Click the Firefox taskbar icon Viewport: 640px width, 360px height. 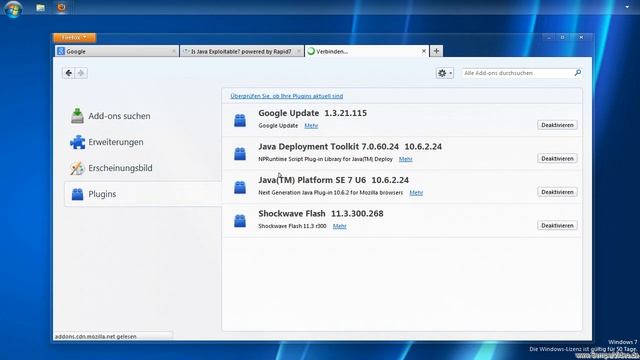(61, 7)
